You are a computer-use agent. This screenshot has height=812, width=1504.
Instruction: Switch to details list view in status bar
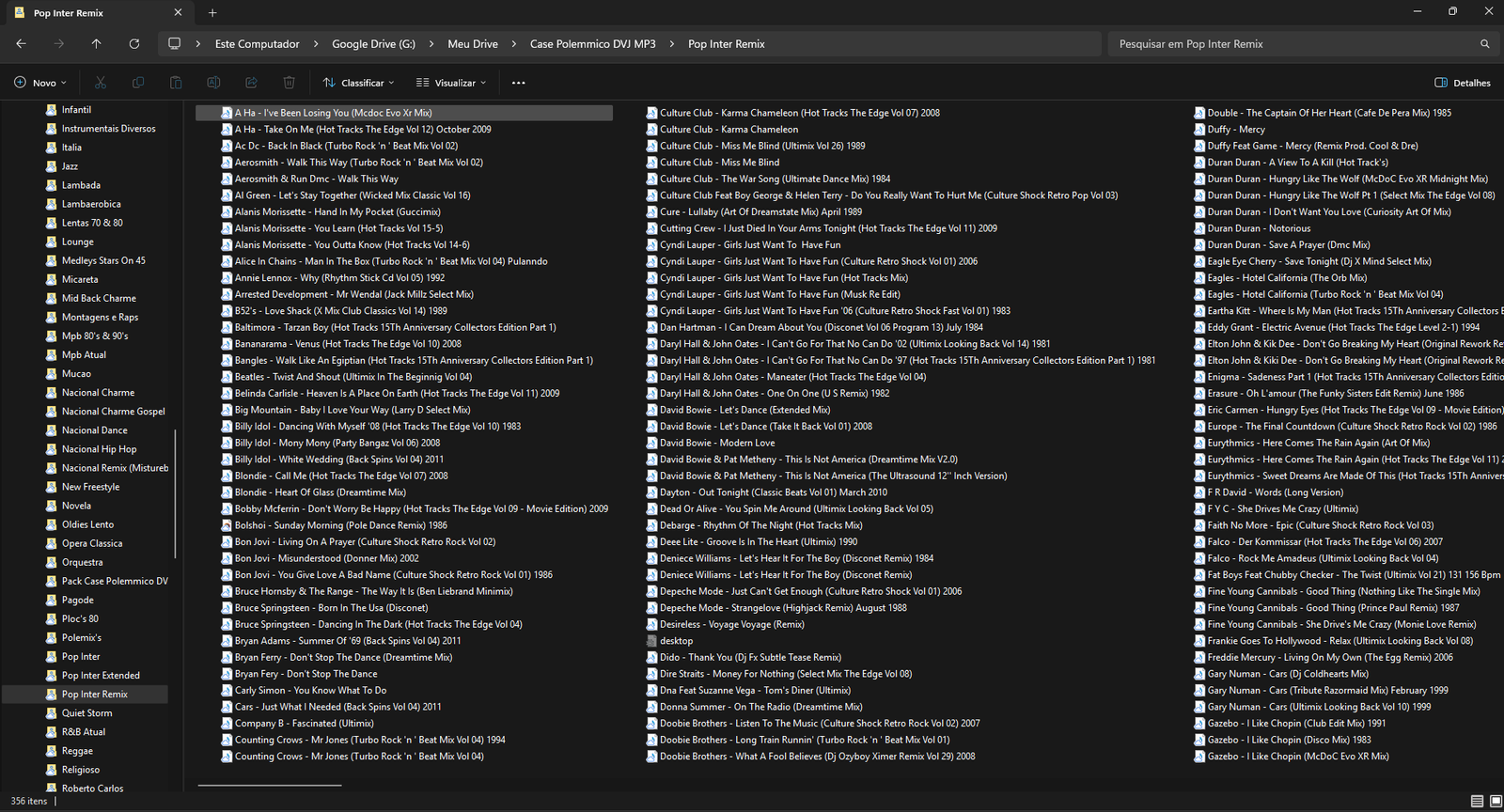(1477, 801)
